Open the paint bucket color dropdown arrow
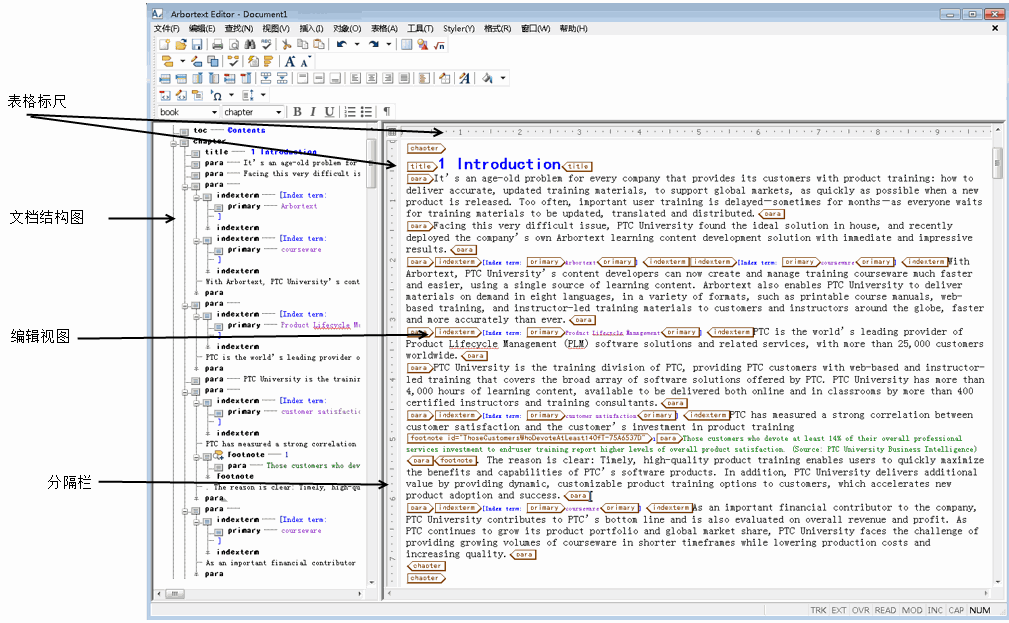The height and width of the screenshot is (623, 1009). (x=503, y=78)
